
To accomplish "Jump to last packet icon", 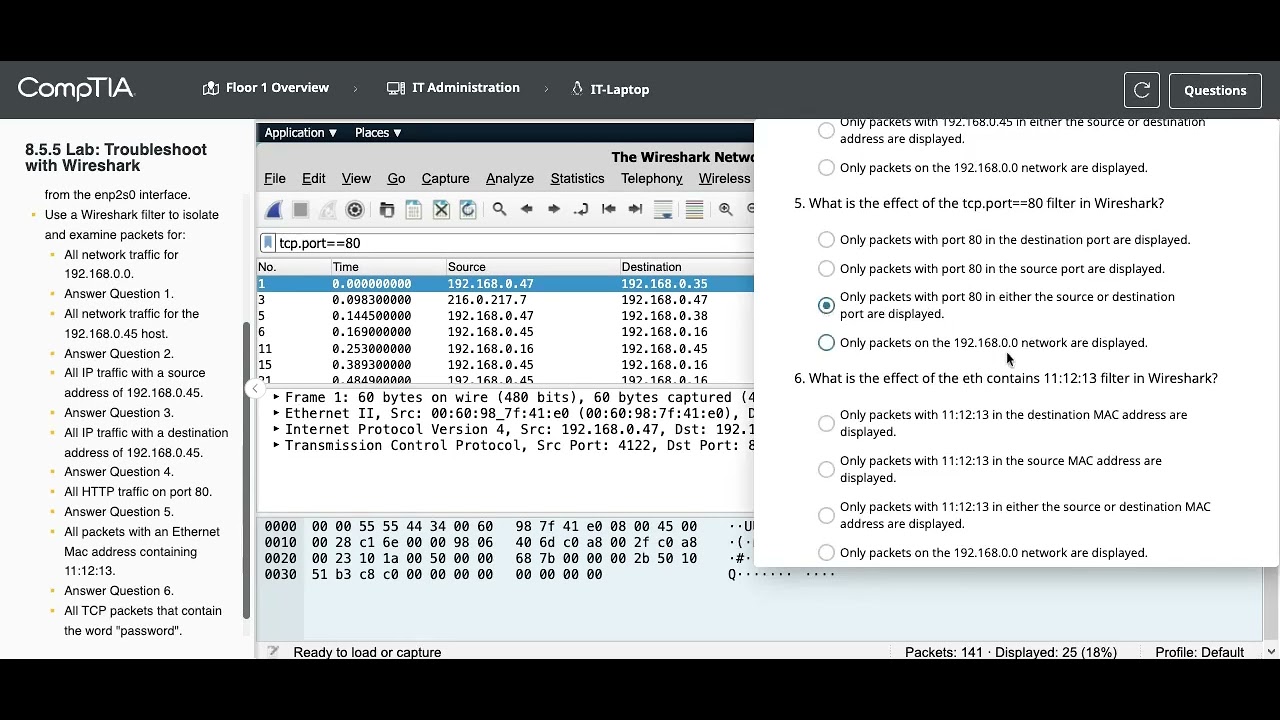I will coord(635,209).
